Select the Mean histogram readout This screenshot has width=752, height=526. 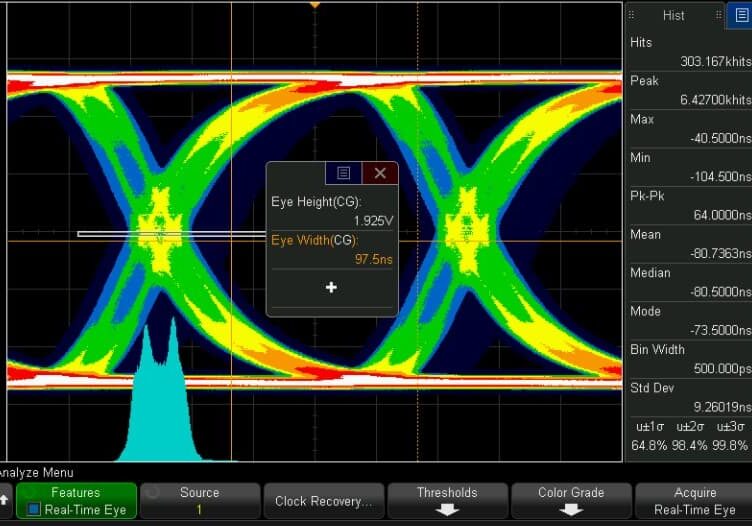pos(689,244)
